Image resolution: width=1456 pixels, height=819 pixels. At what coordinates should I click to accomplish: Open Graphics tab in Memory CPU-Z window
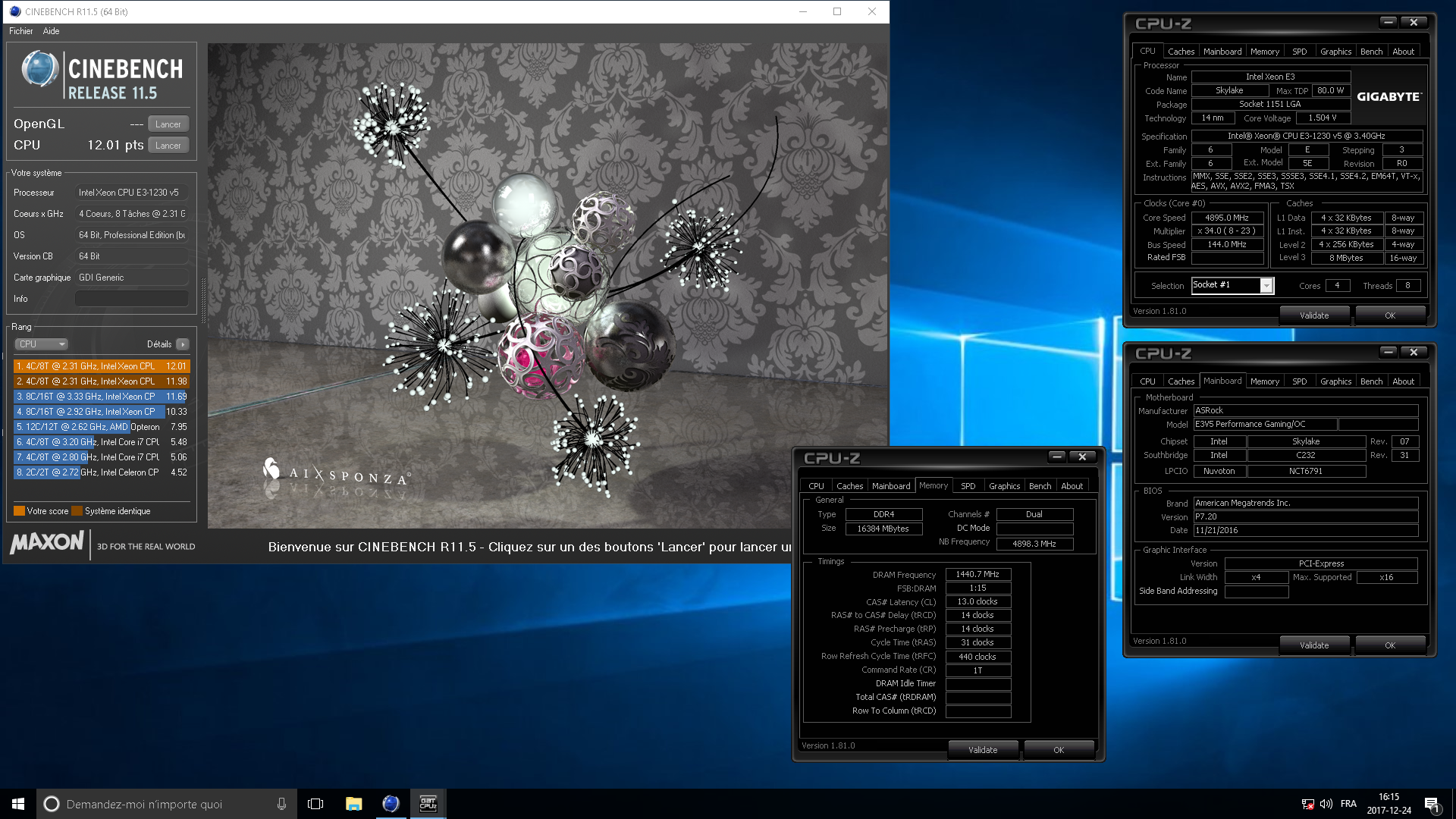pyautogui.click(x=1004, y=486)
